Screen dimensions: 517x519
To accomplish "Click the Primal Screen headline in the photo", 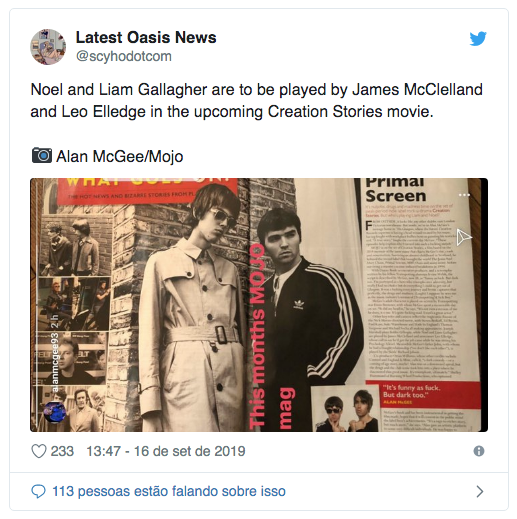I will (396, 190).
